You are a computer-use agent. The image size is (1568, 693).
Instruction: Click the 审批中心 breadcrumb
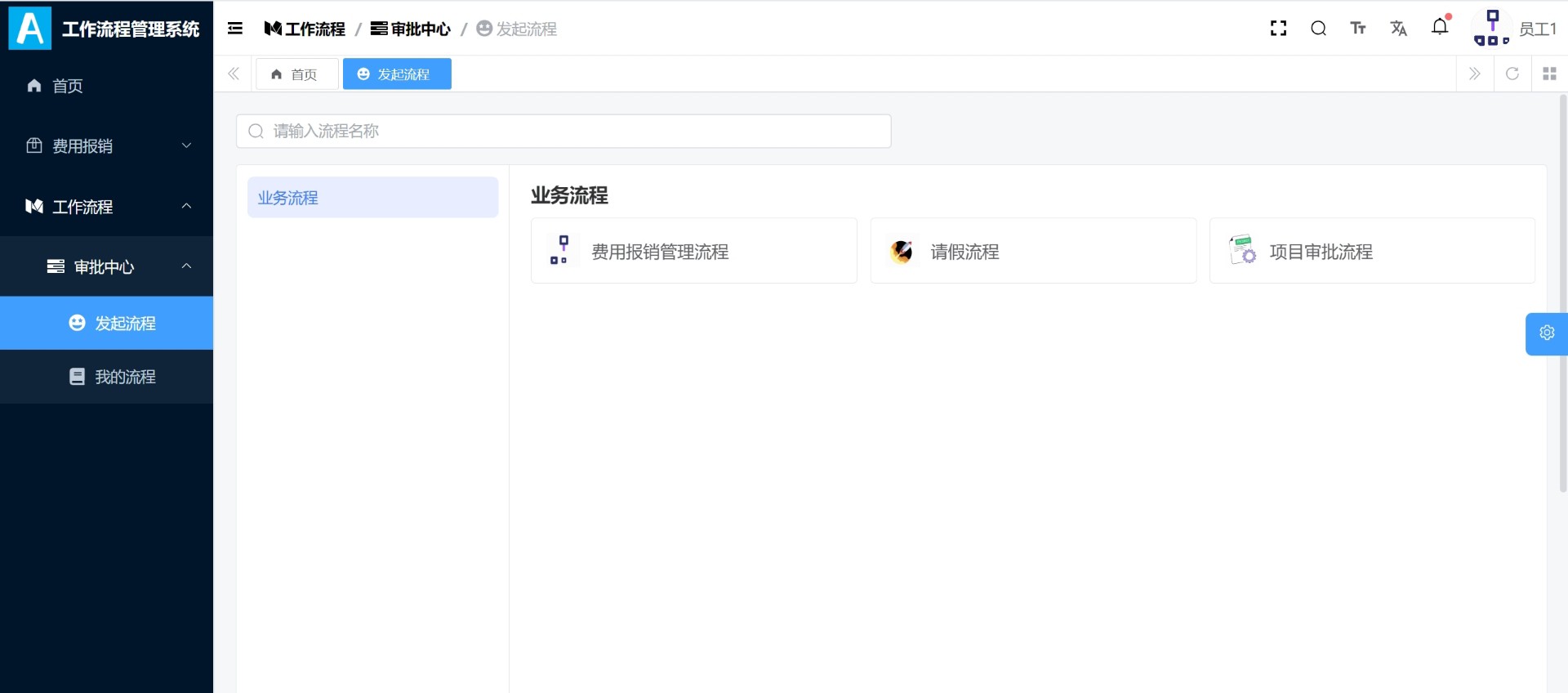coord(411,29)
